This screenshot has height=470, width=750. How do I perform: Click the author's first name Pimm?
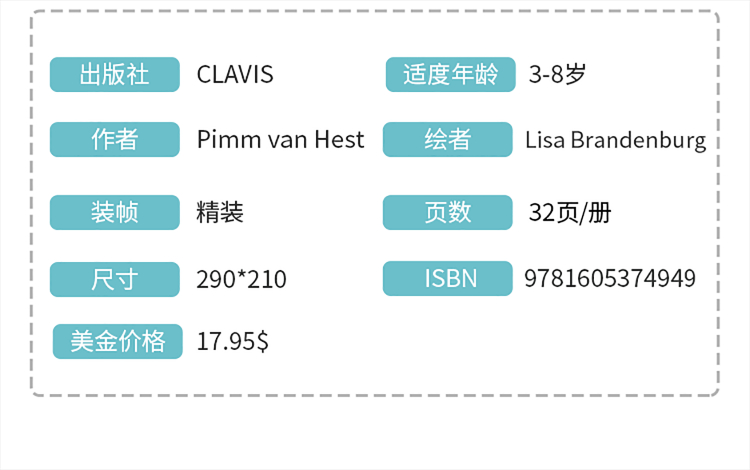226,139
